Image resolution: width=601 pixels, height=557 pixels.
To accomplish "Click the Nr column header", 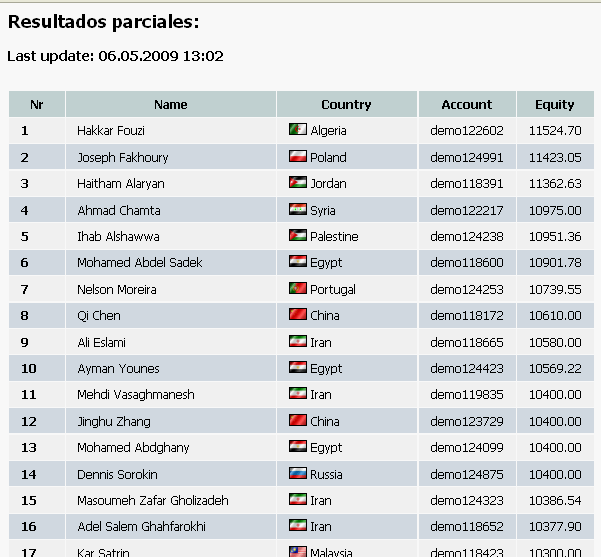I will click(37, 104).
